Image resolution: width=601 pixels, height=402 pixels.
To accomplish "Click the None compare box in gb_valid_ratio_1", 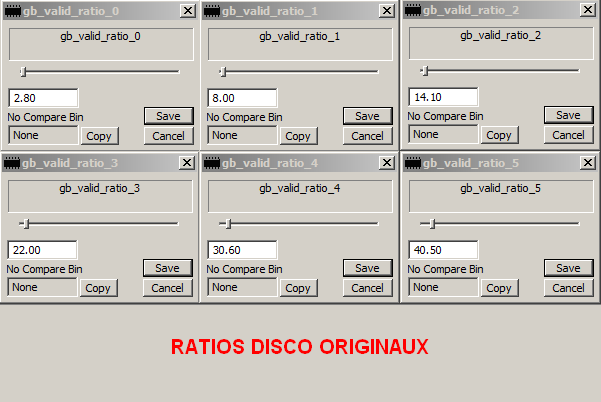I will coord(242,135).
